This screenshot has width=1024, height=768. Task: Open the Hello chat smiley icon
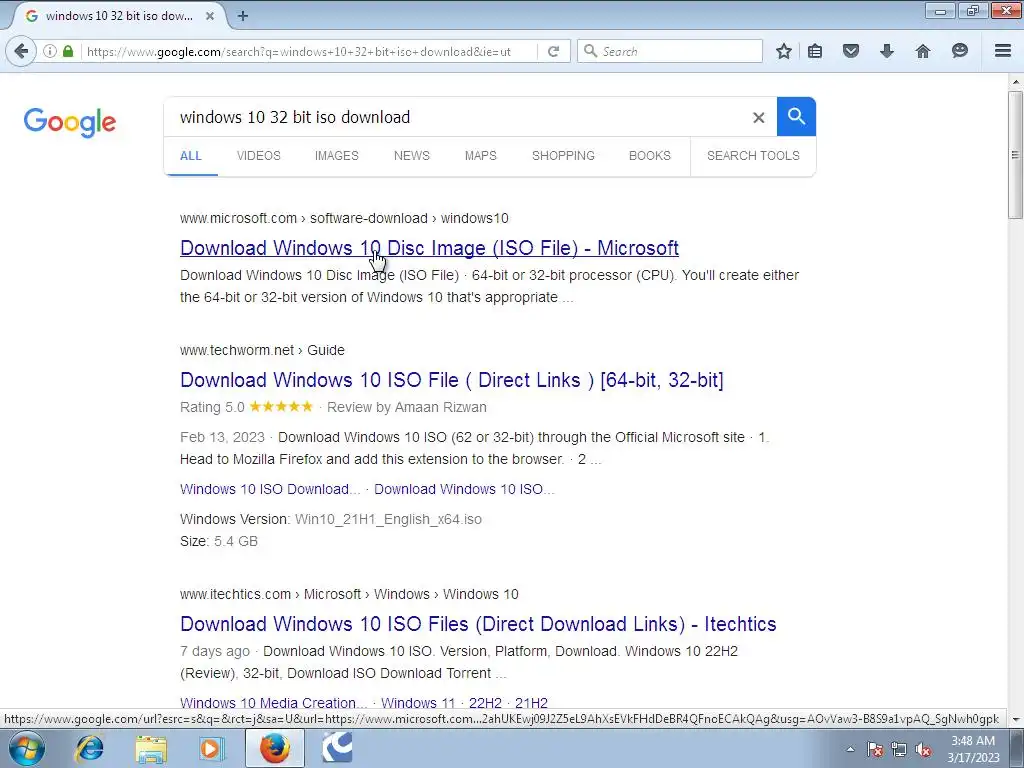click(959, 51)
